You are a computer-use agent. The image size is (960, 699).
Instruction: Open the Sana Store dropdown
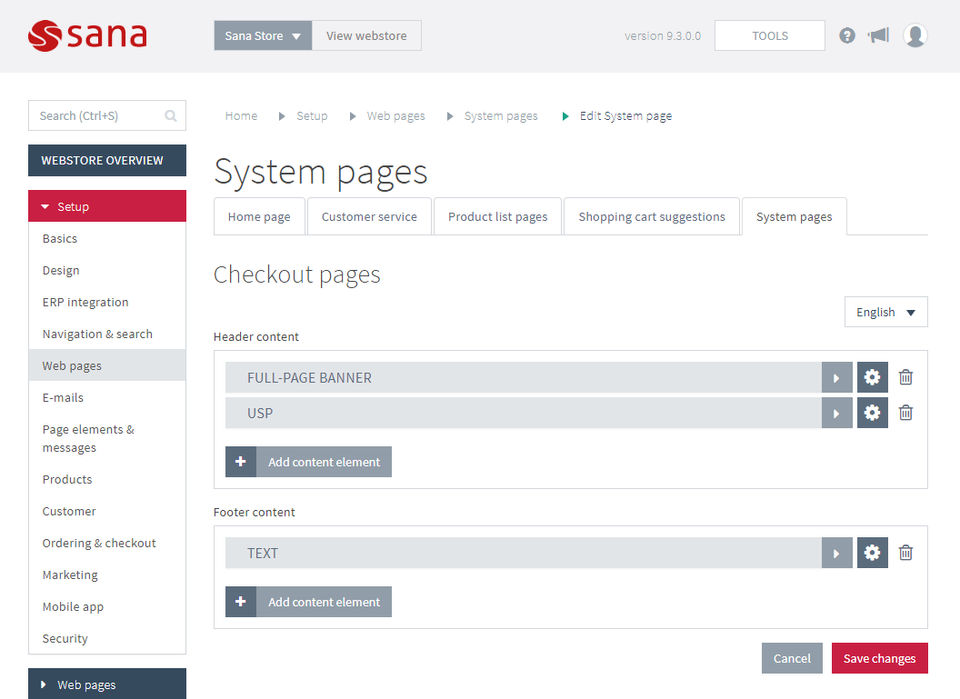(263, 36)
